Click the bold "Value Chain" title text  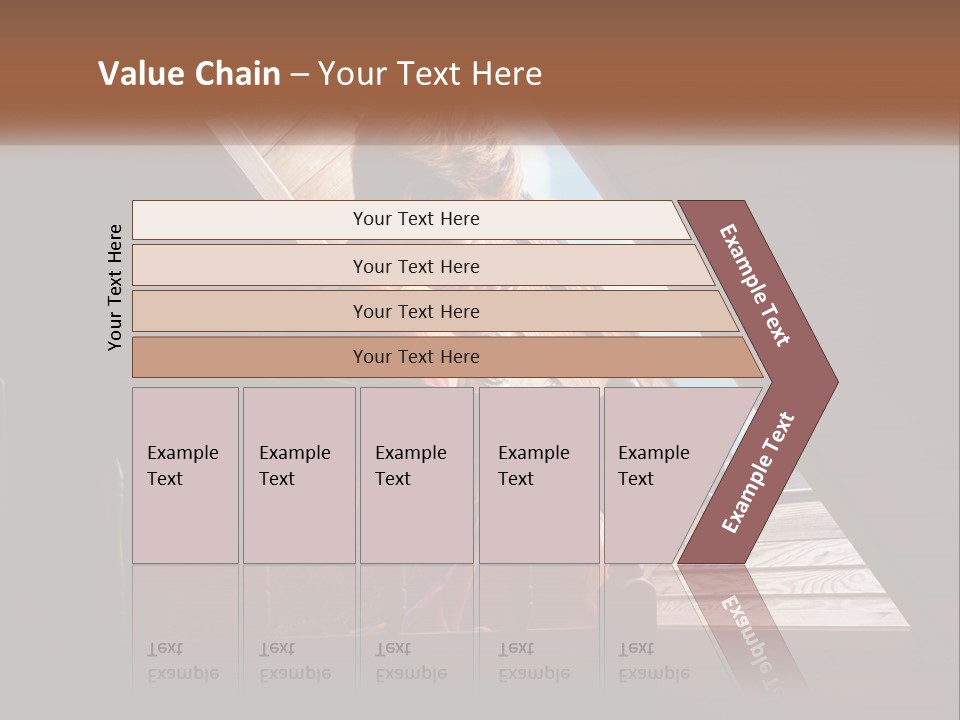189,74
